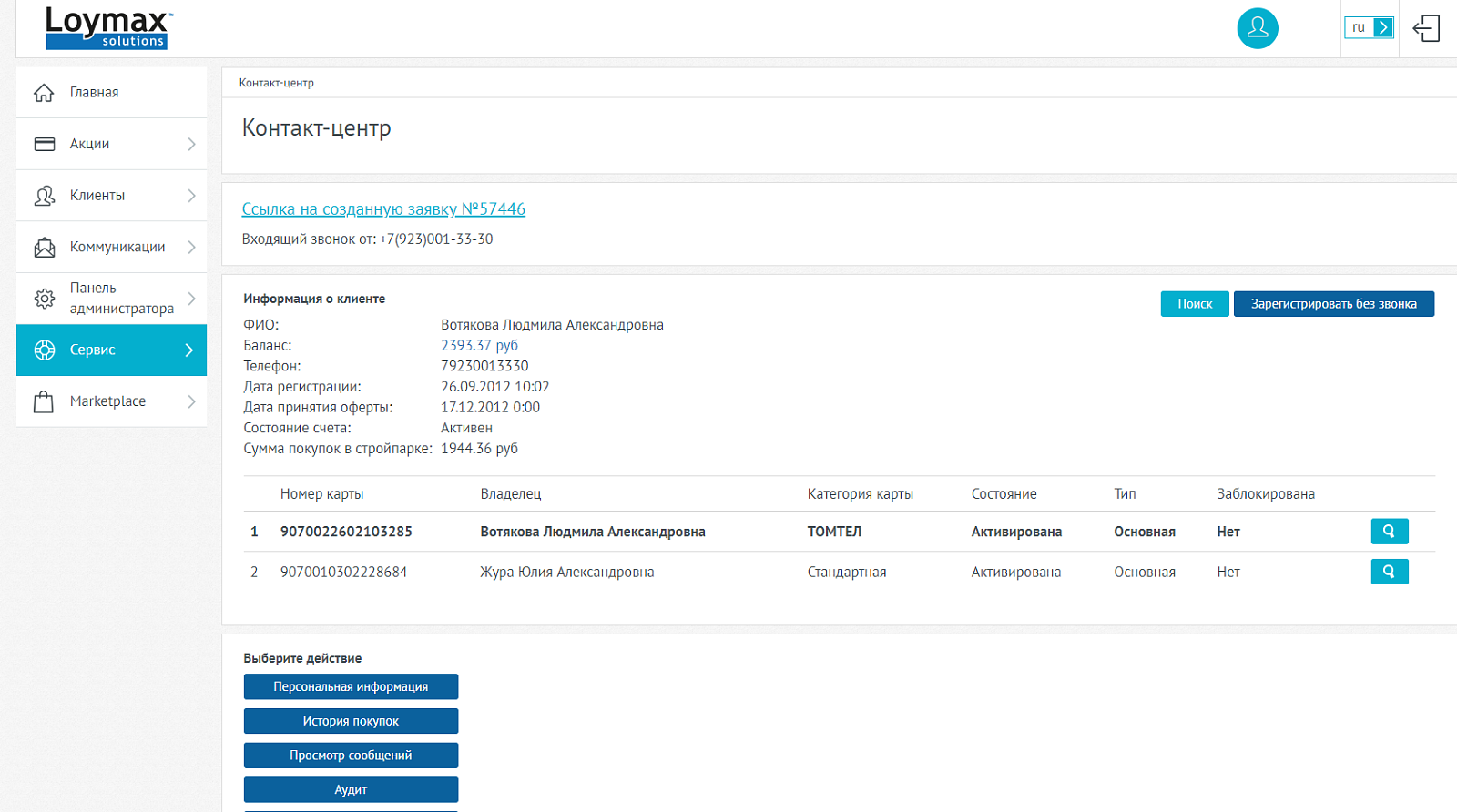Click the magnifier icon for card 9070022602103285
Viewport: 1457px width, 812px height.
(1390, 532)
